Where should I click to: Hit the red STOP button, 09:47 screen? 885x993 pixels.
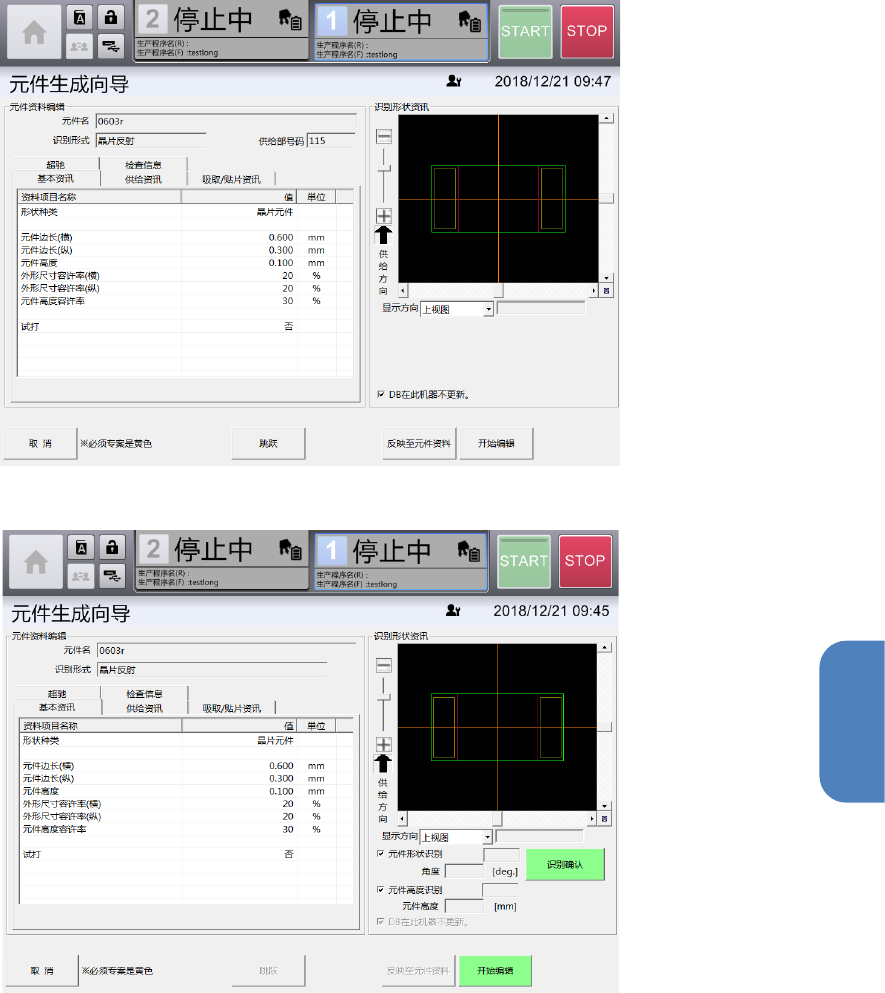[587, 32]
